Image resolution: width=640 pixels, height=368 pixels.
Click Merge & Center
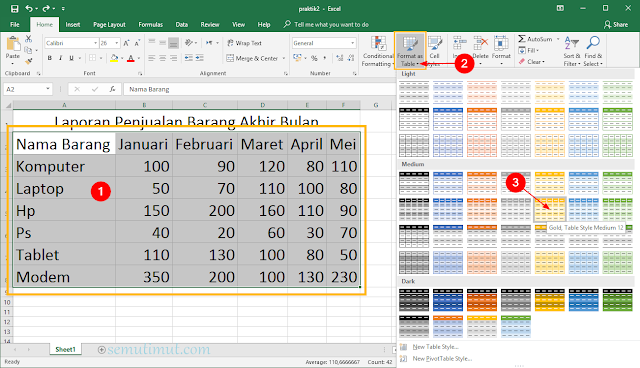(252, 58)
